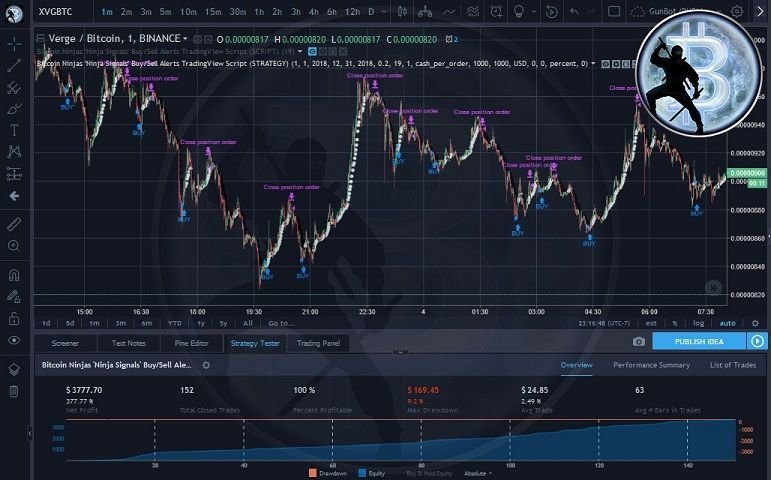Switch to the 4h timeframe
The image size is (771, 480).
tap(314, 12)
